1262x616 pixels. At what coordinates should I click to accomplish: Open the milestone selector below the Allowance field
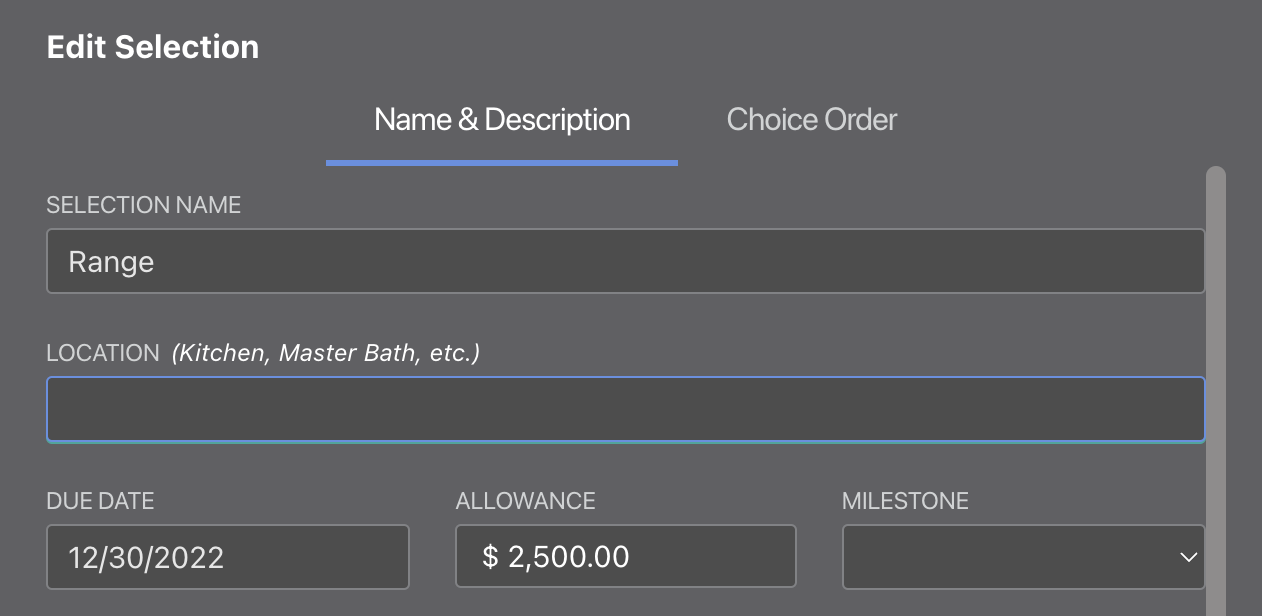point(1024,557)
